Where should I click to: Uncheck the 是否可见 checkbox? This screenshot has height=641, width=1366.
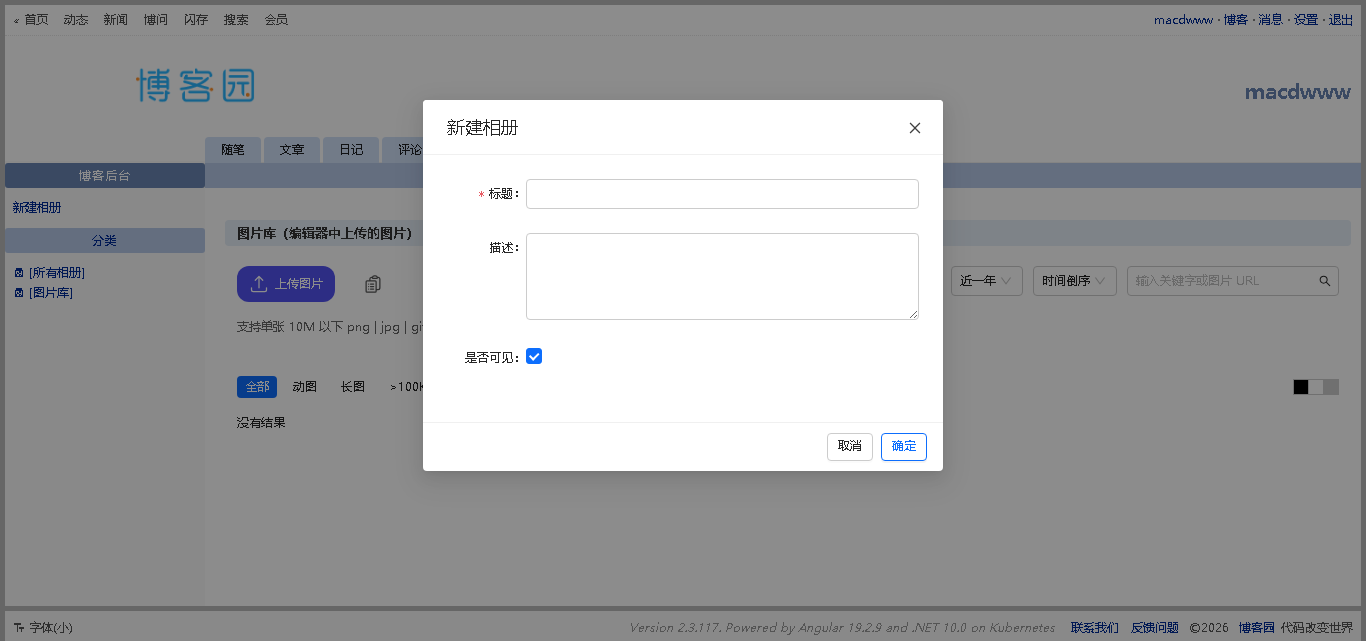pyautogui.click(x=534, y=357)
